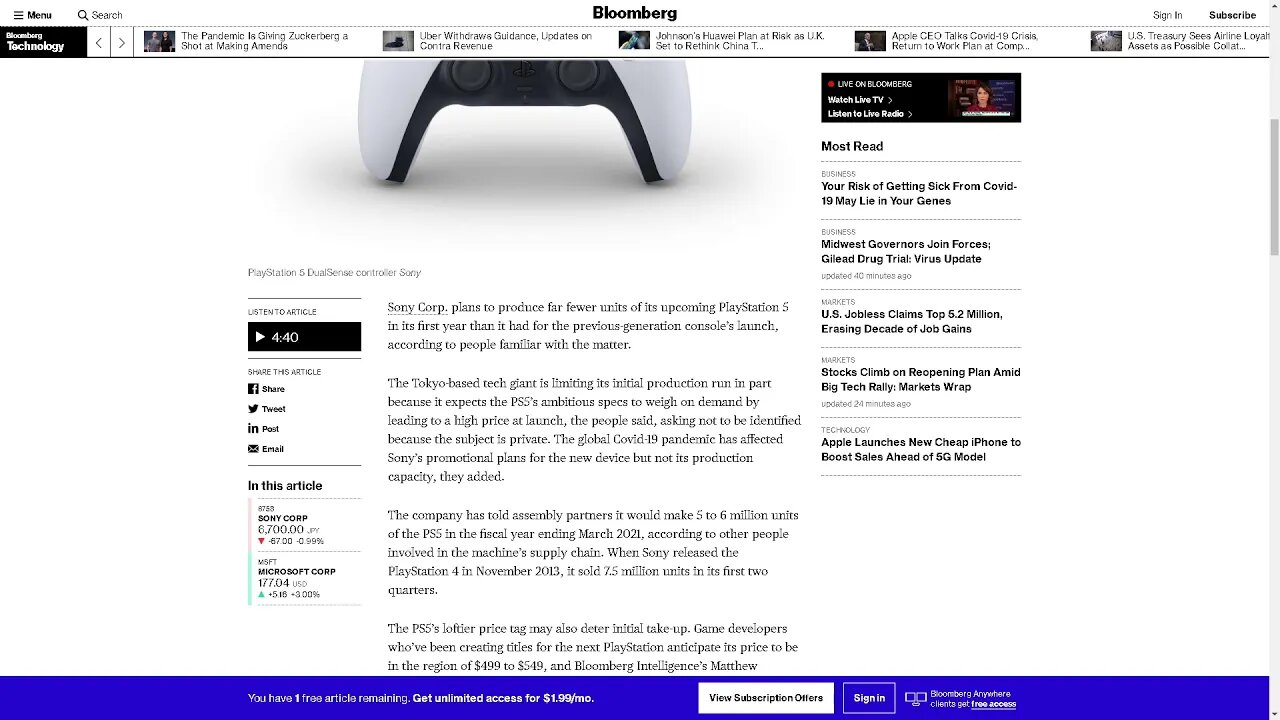Viewport: 1280px width, 720px height.
Task: Click Sign in button in bottom banner
Action: click(x=869, y=698)
